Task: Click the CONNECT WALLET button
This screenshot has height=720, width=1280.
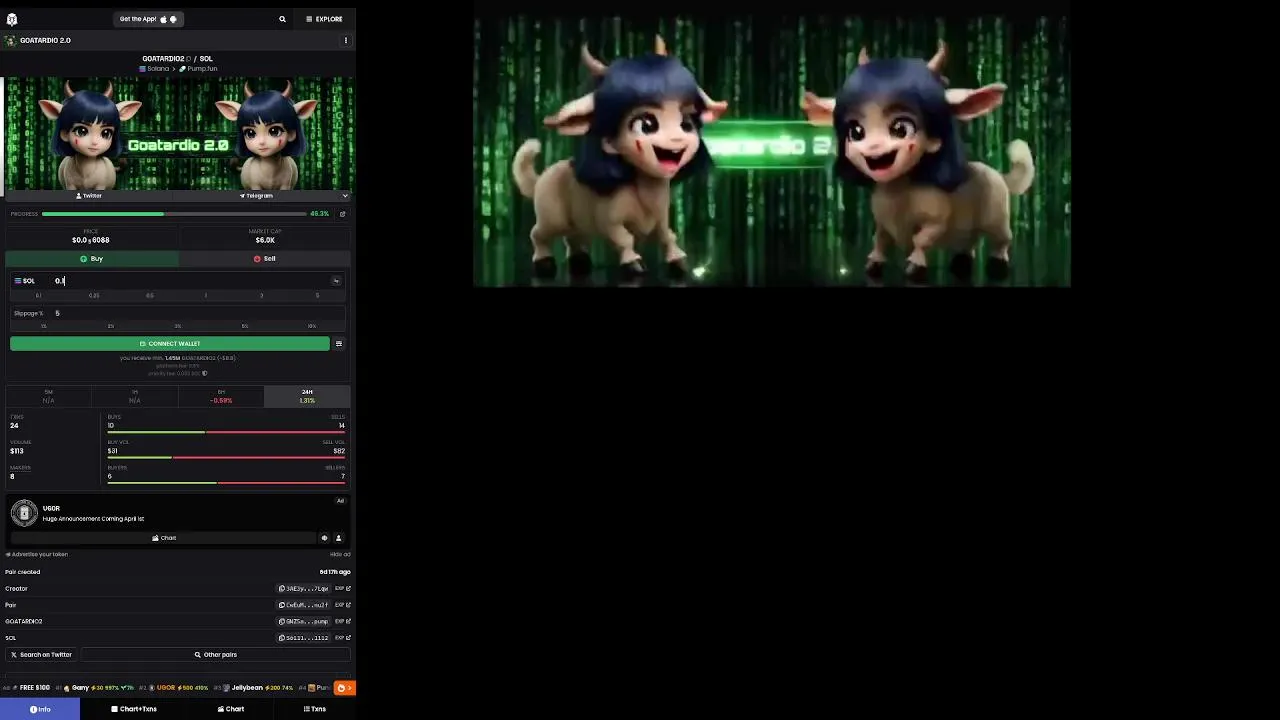Action: [170, 344]
